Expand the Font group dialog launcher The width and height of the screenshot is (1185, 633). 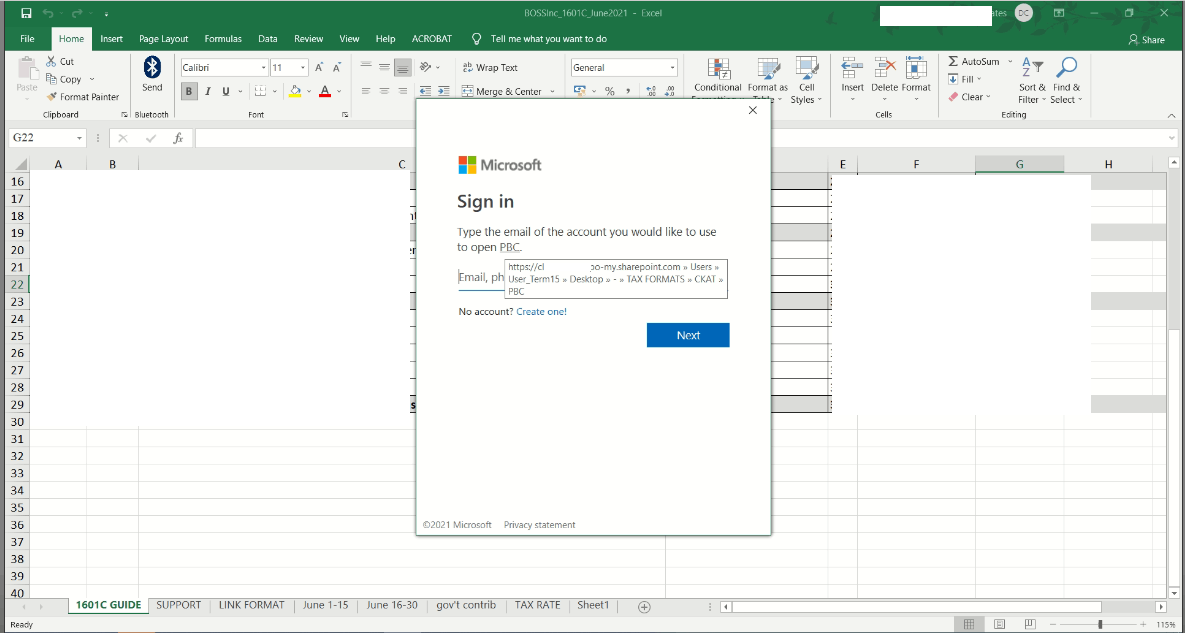[x=345, y=115]
